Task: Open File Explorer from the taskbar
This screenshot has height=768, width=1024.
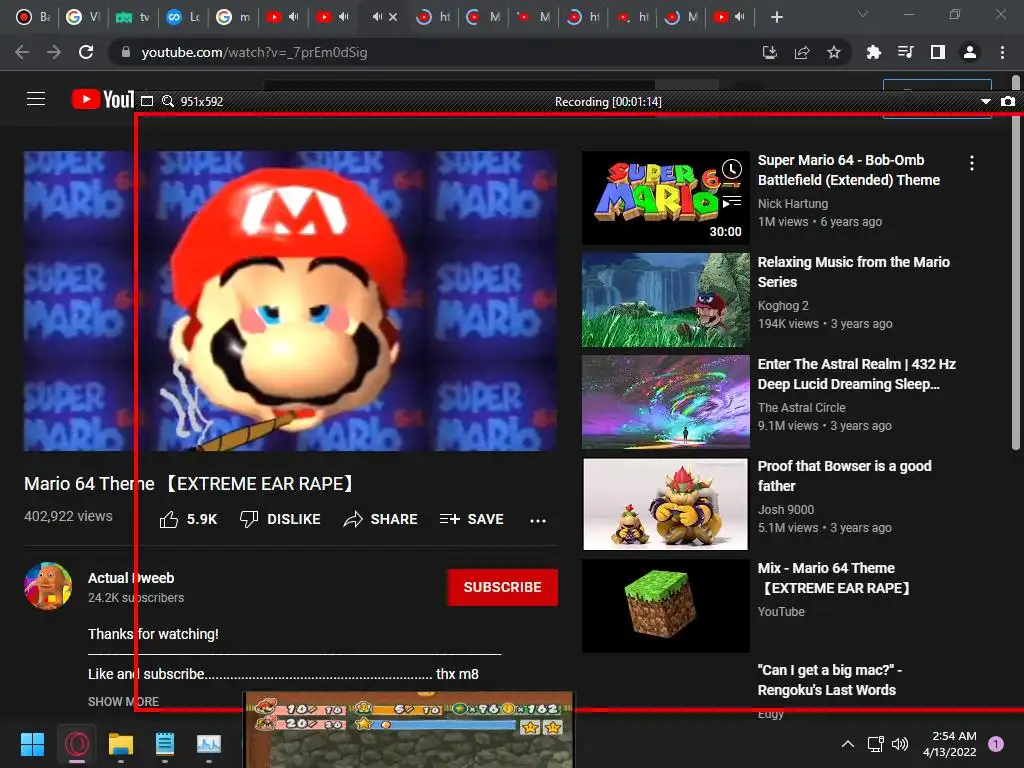Action: tap(121, 744)
